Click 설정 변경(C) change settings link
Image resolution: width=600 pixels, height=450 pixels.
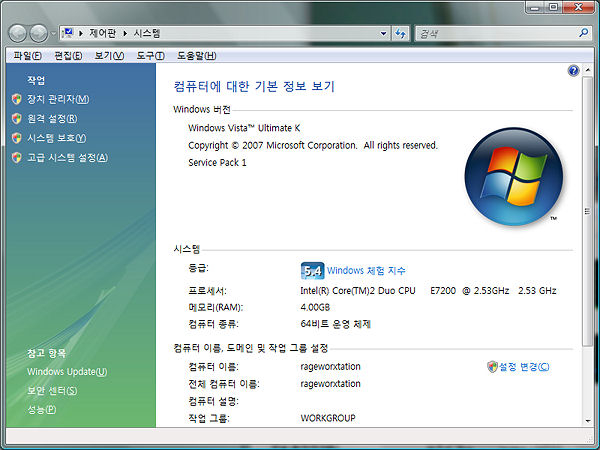click(x=524, y=367)
